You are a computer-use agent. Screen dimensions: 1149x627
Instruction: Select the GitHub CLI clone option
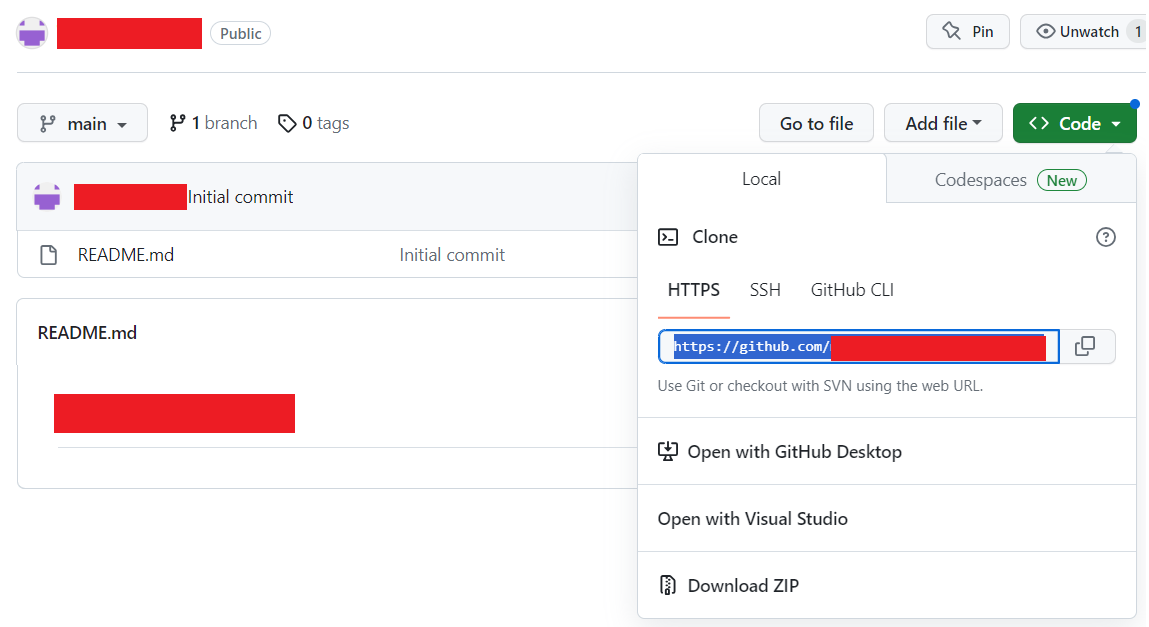(852, 290)
